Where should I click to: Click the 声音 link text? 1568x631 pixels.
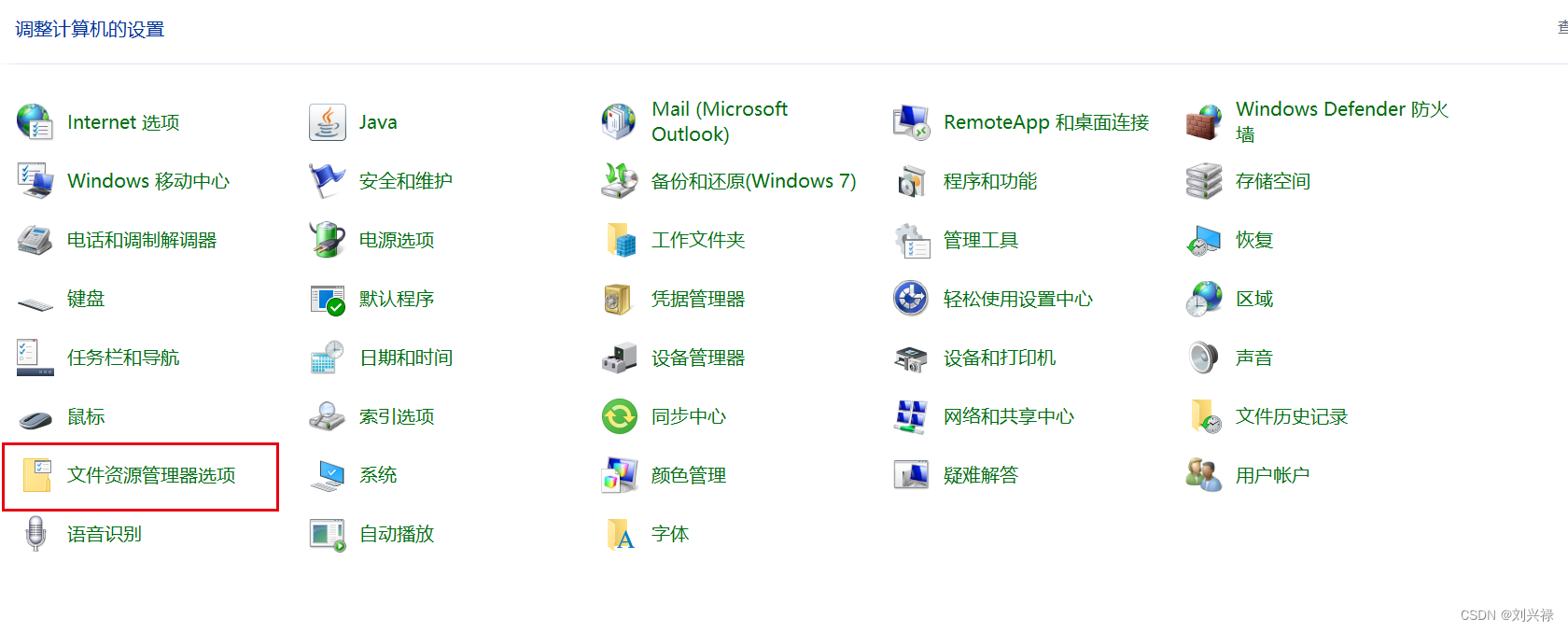pos(1254,358)
